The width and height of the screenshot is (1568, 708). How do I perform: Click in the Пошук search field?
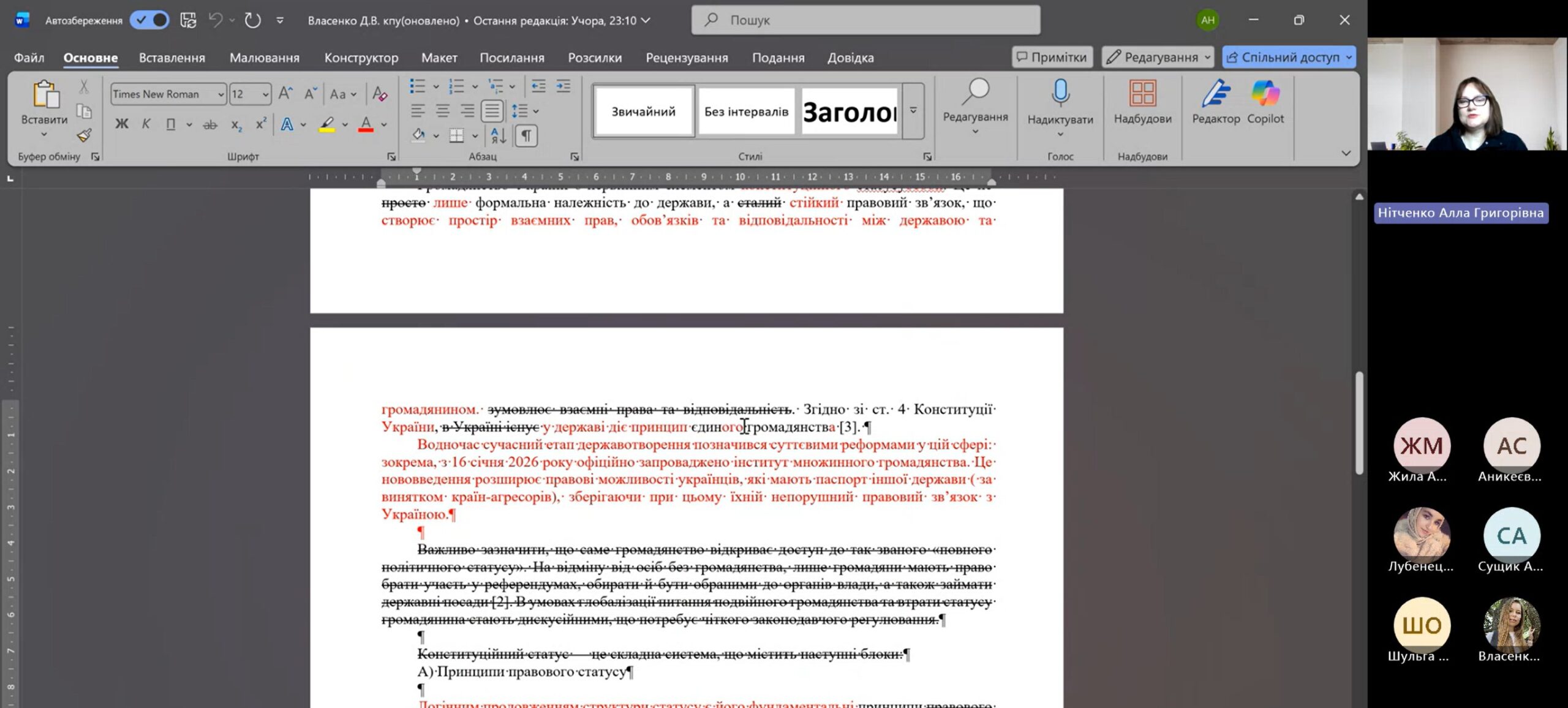coord(865,20)
